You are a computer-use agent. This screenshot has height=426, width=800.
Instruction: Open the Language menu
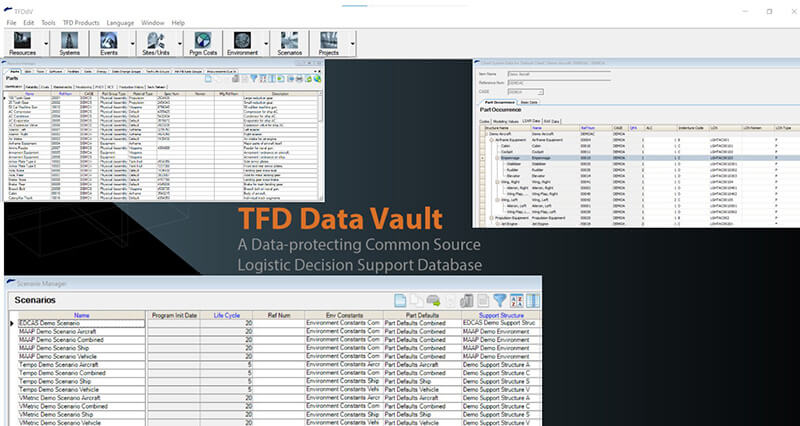(120, 23)
